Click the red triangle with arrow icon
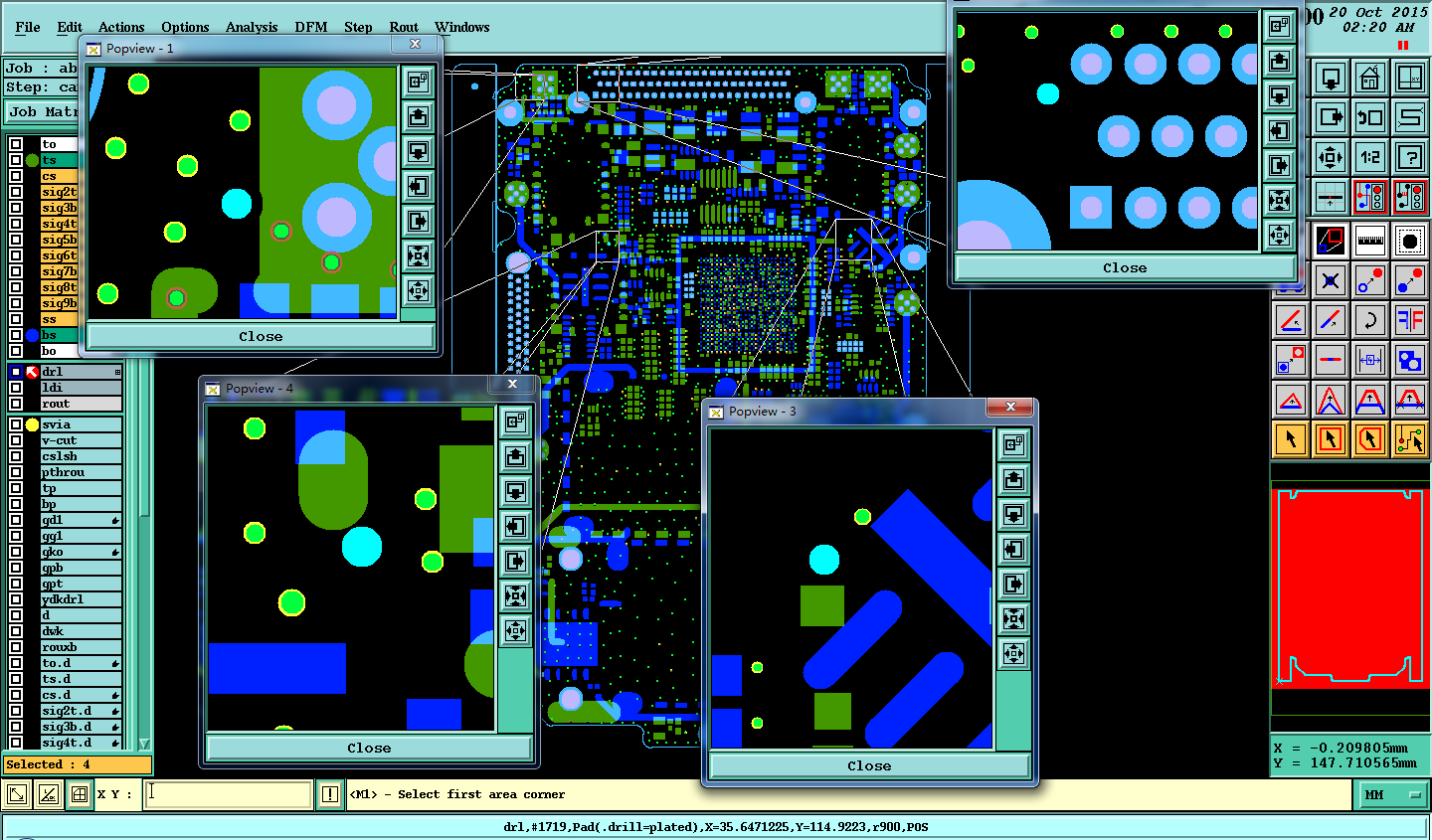 [1291, 401]
